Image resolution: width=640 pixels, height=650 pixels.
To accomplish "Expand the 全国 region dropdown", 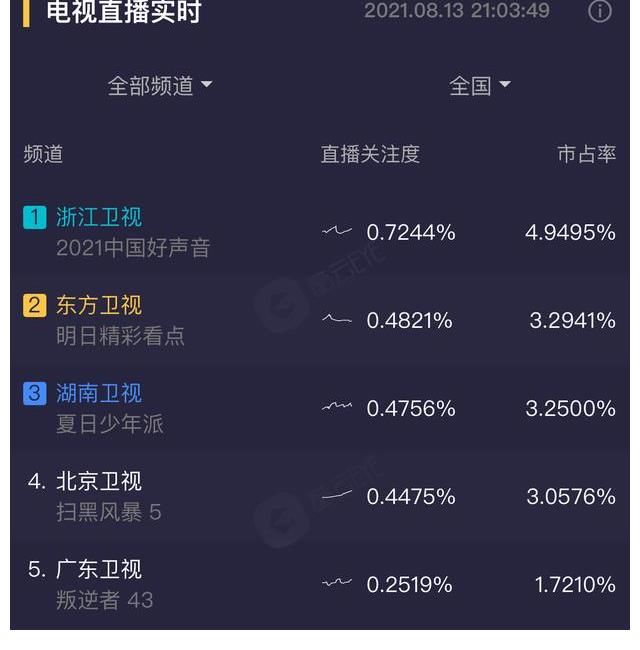I will [480, 86].
